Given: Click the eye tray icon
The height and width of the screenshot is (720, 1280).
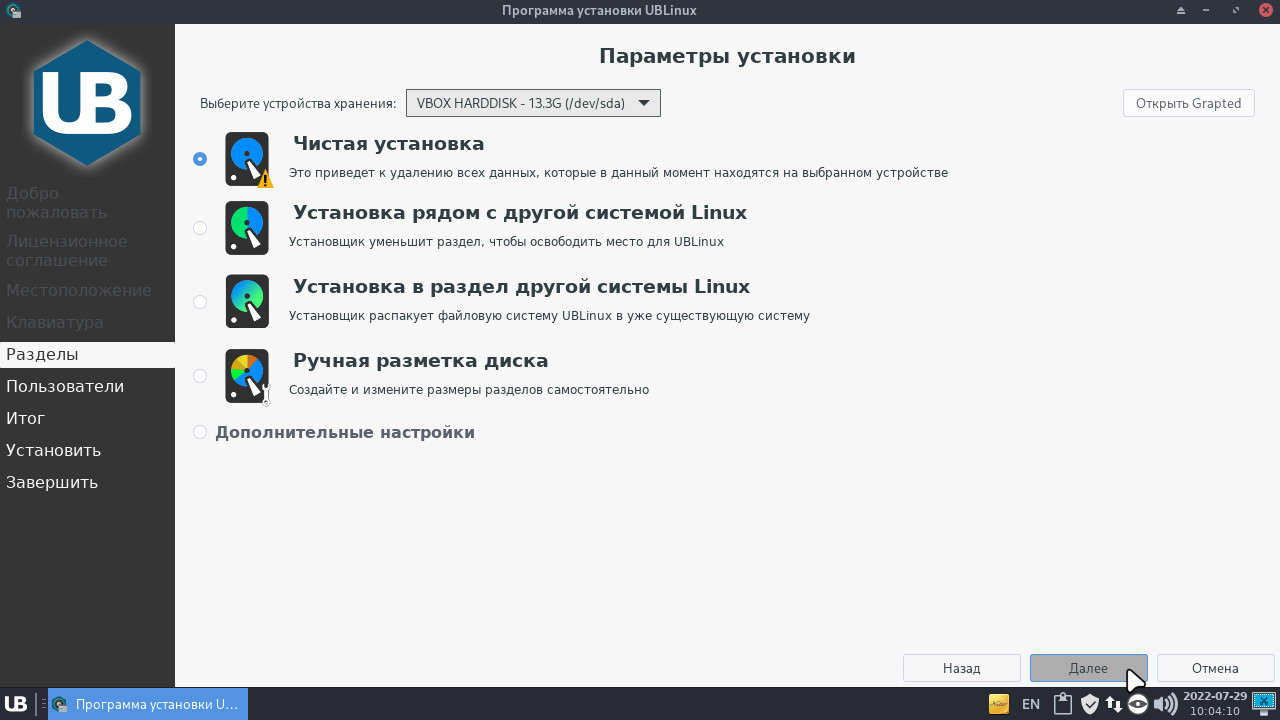Looking at the screenshot, I should 1138,704.
